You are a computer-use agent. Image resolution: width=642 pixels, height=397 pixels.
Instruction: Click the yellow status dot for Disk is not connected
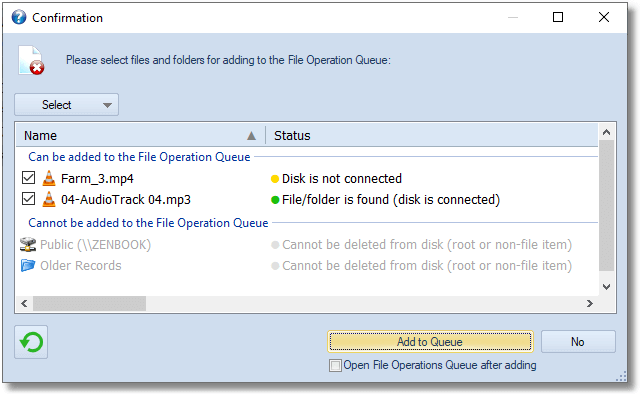(275, 179)
